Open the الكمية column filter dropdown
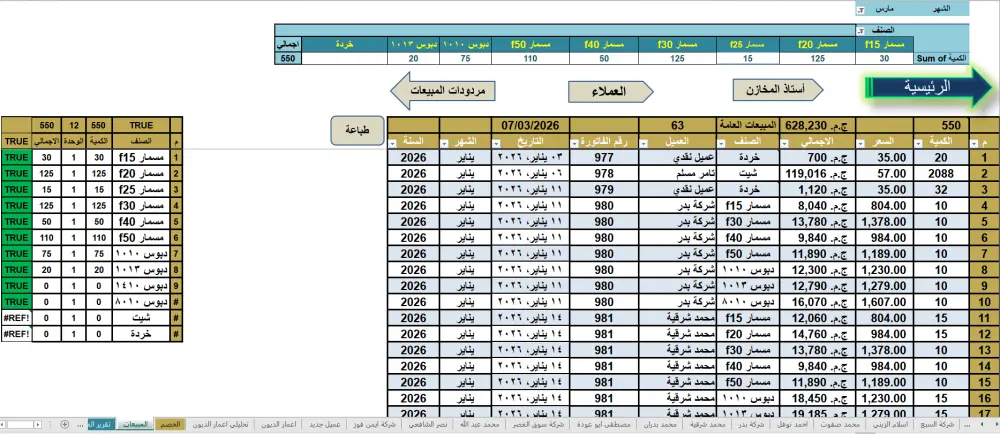 pyautogui.click(x=919, y=142)
